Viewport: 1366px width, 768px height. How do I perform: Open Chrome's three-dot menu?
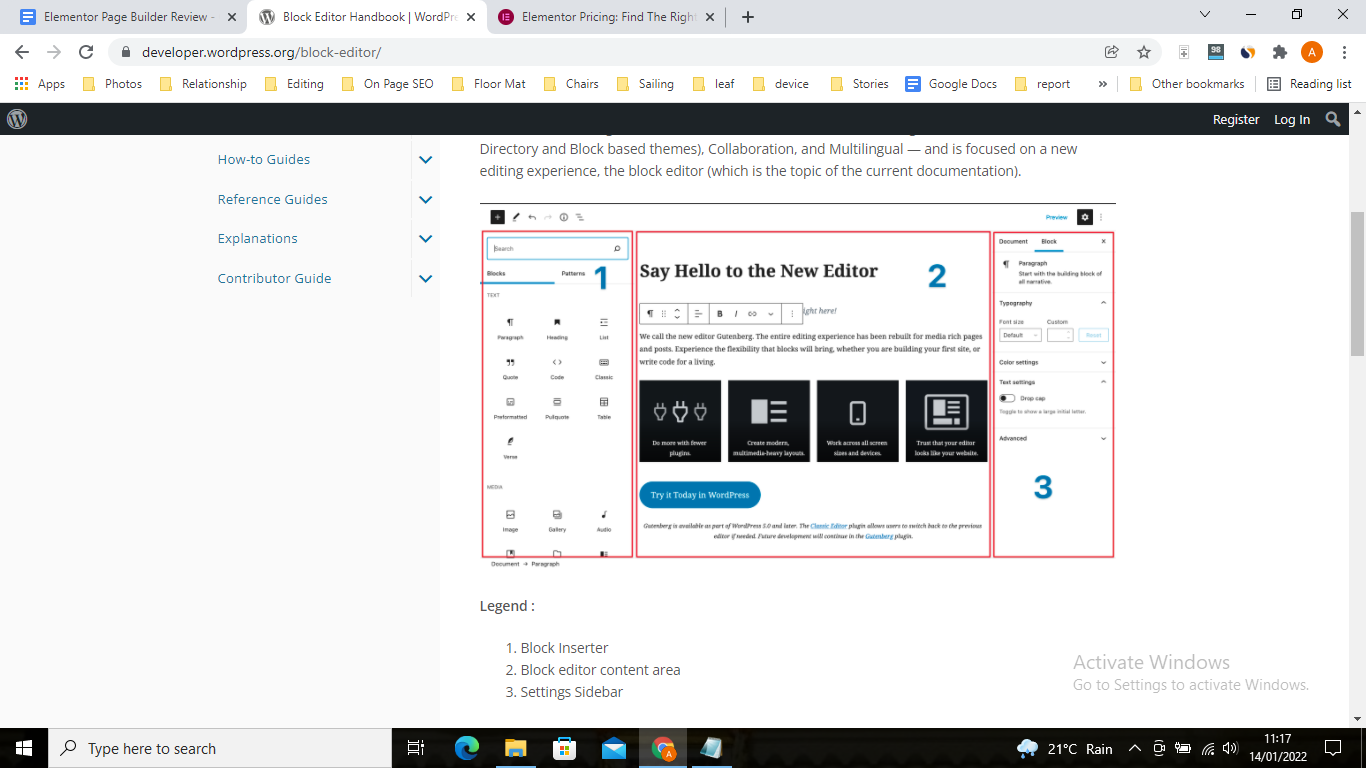point(1343,52)
